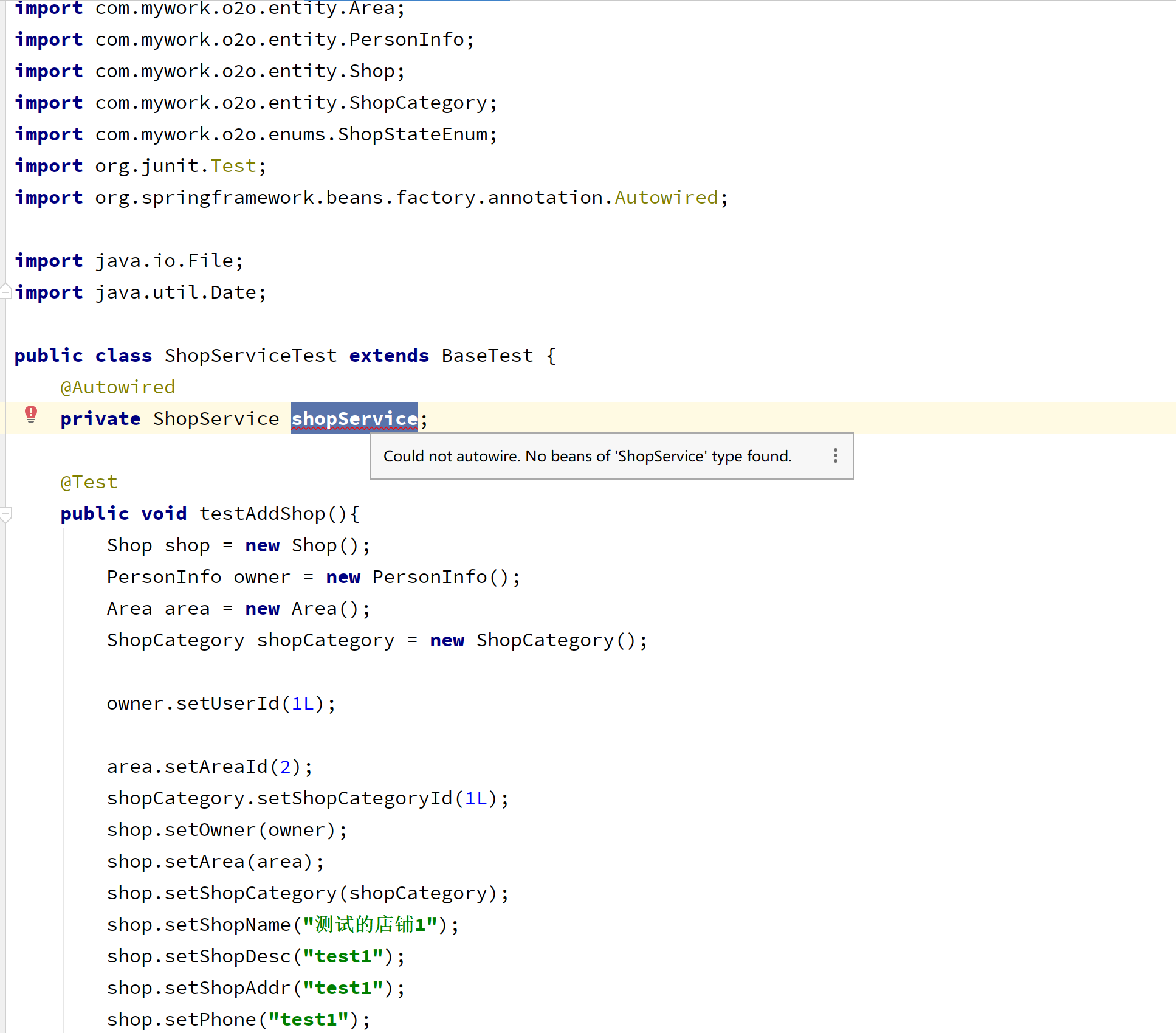Click the testAddShop method name
Image resolution: width=1176 pixels, height=1033 pixels.
click(x=262, y=514)
